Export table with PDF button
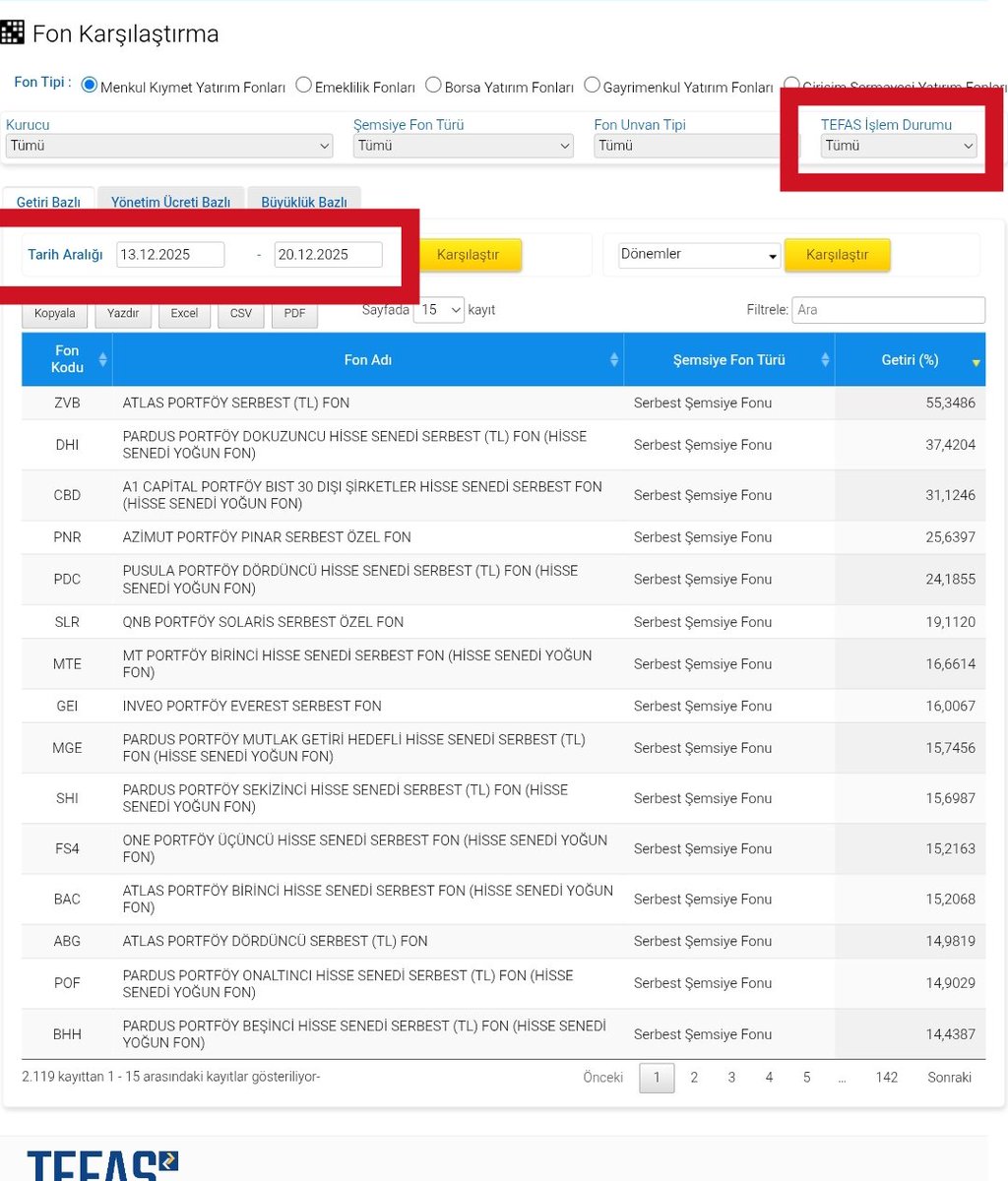The height and width of the screenshot is (1181, 1008). coord(294,314)
